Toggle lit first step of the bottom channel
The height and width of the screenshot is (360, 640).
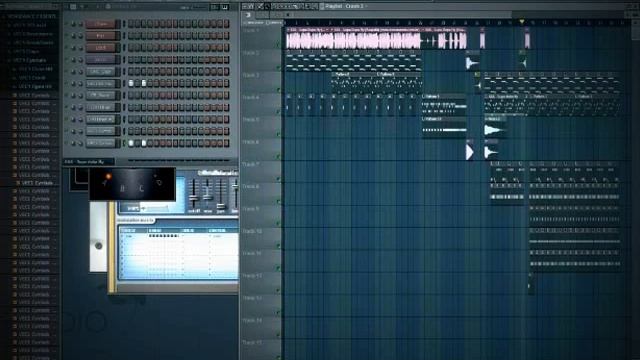(131, 143)
